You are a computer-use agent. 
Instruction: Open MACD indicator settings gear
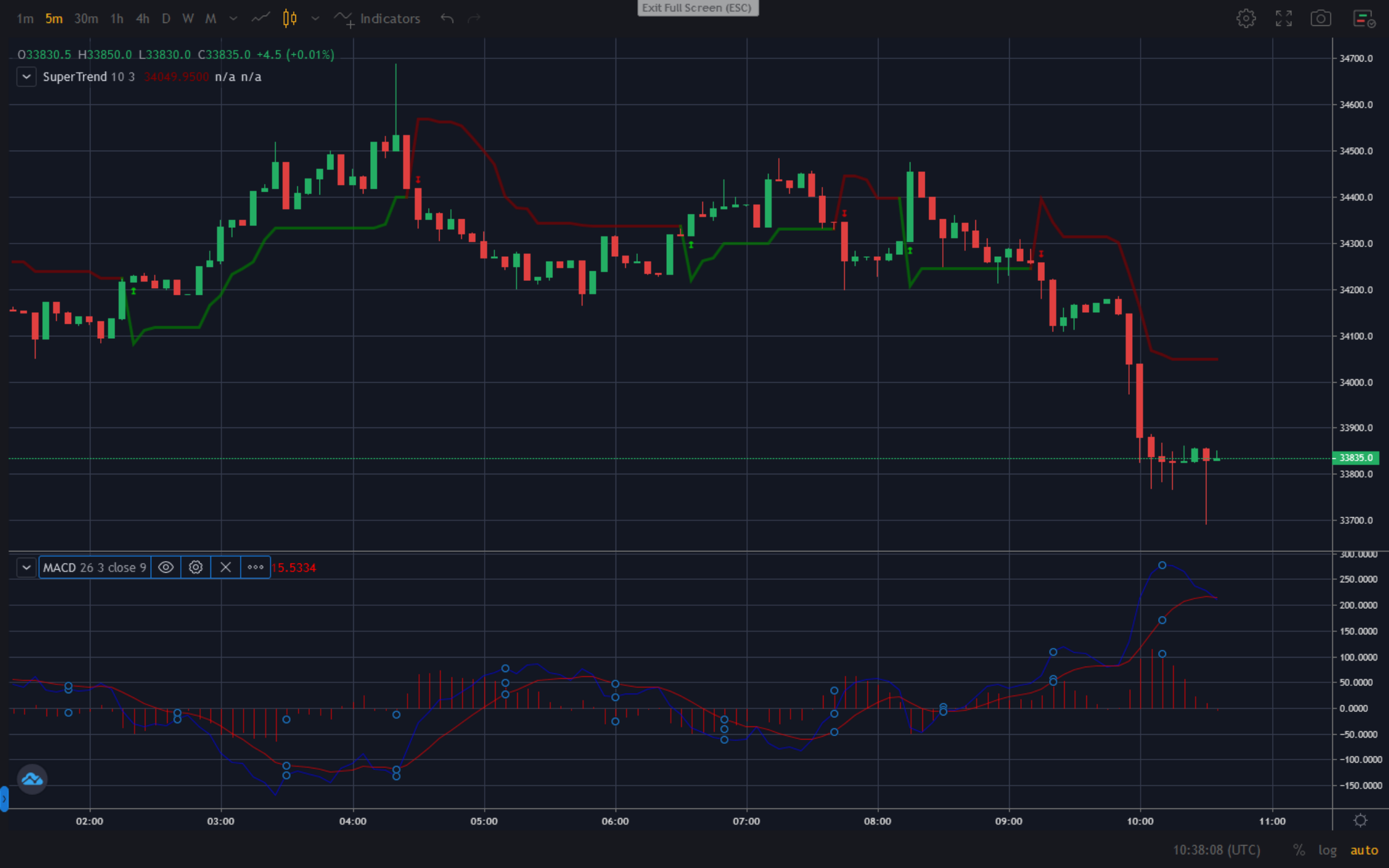[195, 567]
